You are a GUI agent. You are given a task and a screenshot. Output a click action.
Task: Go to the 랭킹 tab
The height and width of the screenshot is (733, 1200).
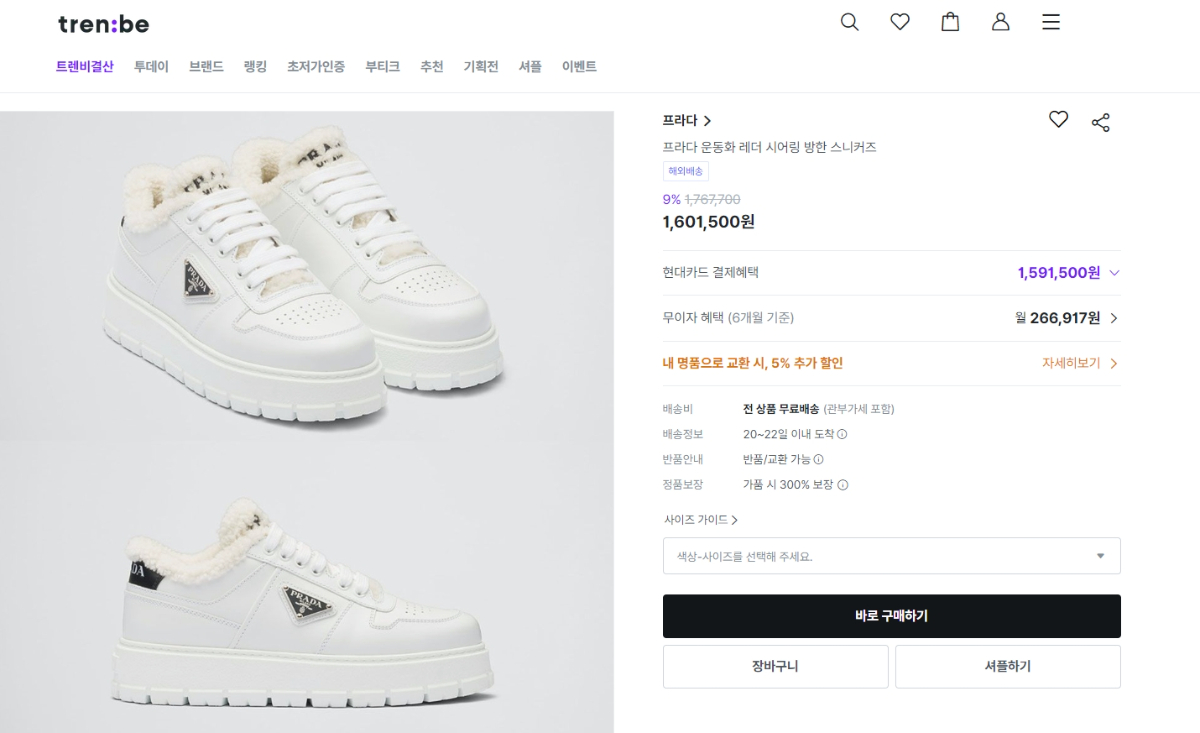coord(255,67)
